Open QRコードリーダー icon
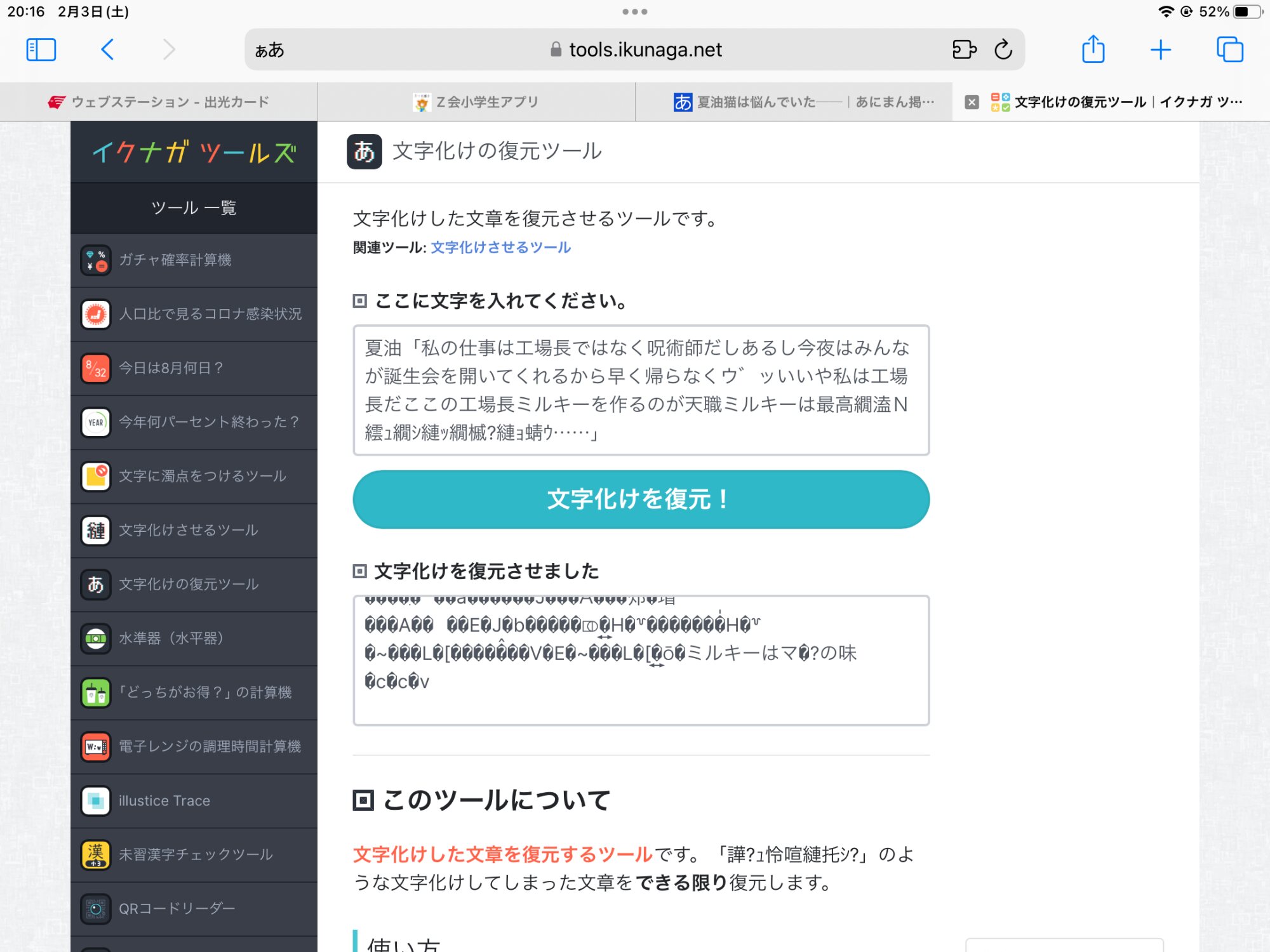The height and width of the screenshot is (952, 1270). pos(96,909)
